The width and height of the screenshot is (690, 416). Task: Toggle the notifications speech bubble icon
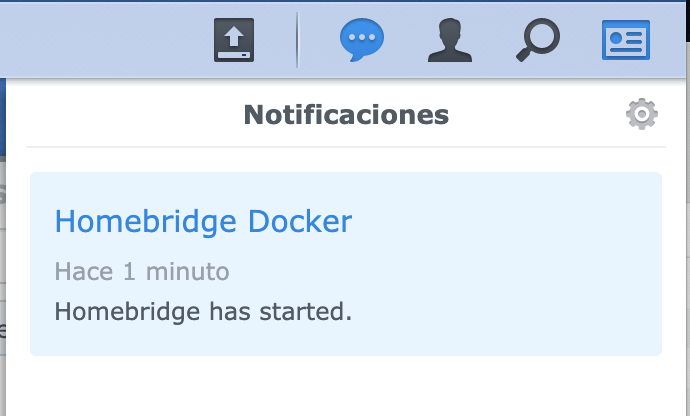(x=361, y=41)
